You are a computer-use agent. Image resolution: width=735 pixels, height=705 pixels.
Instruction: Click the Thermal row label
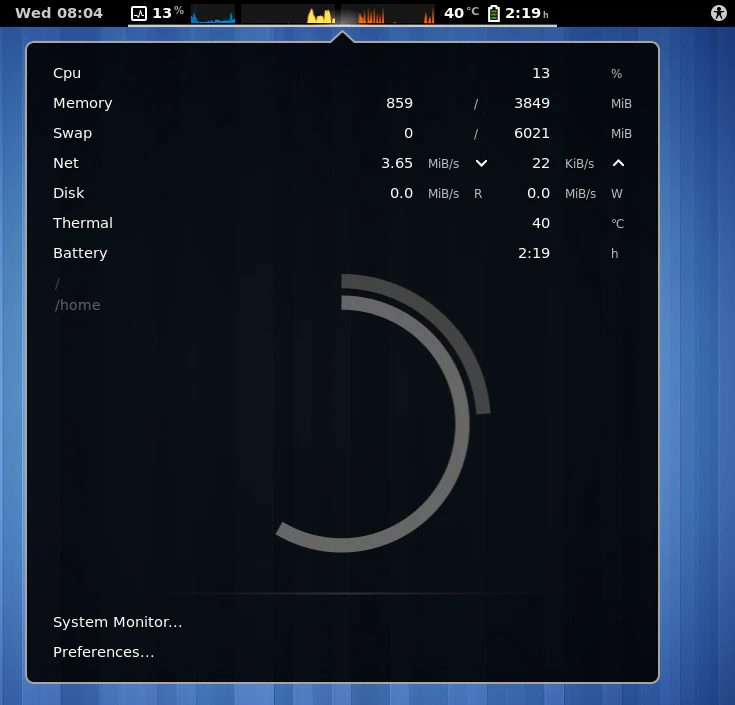[82, 223]
